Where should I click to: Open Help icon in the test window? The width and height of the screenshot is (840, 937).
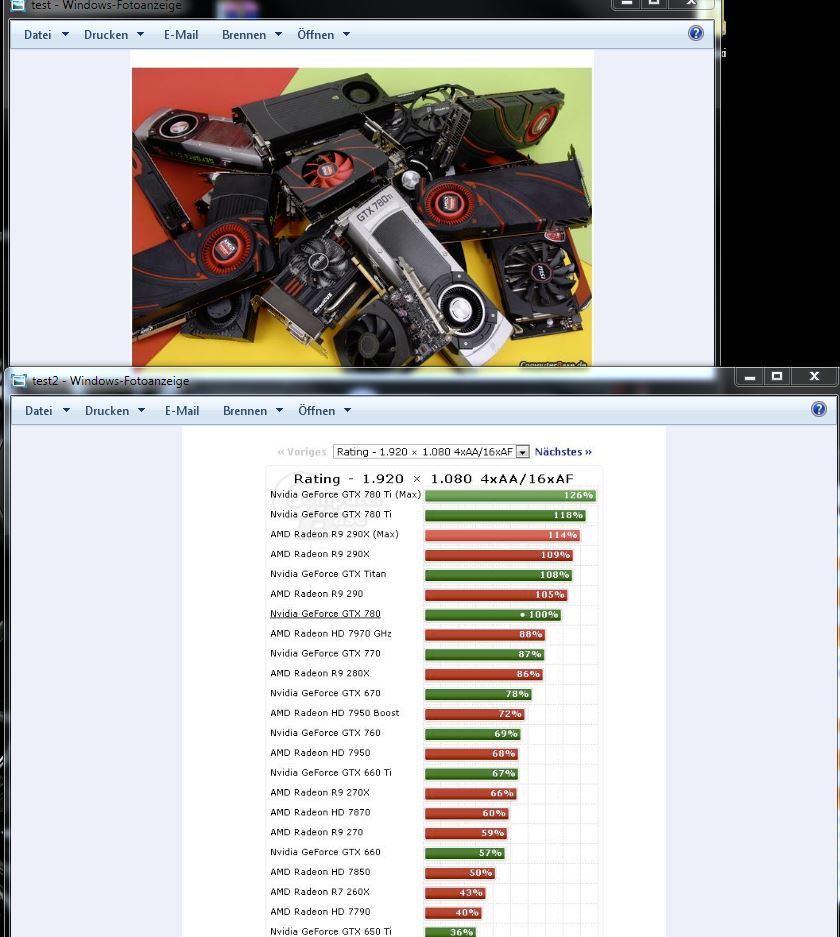pos(695,33)
